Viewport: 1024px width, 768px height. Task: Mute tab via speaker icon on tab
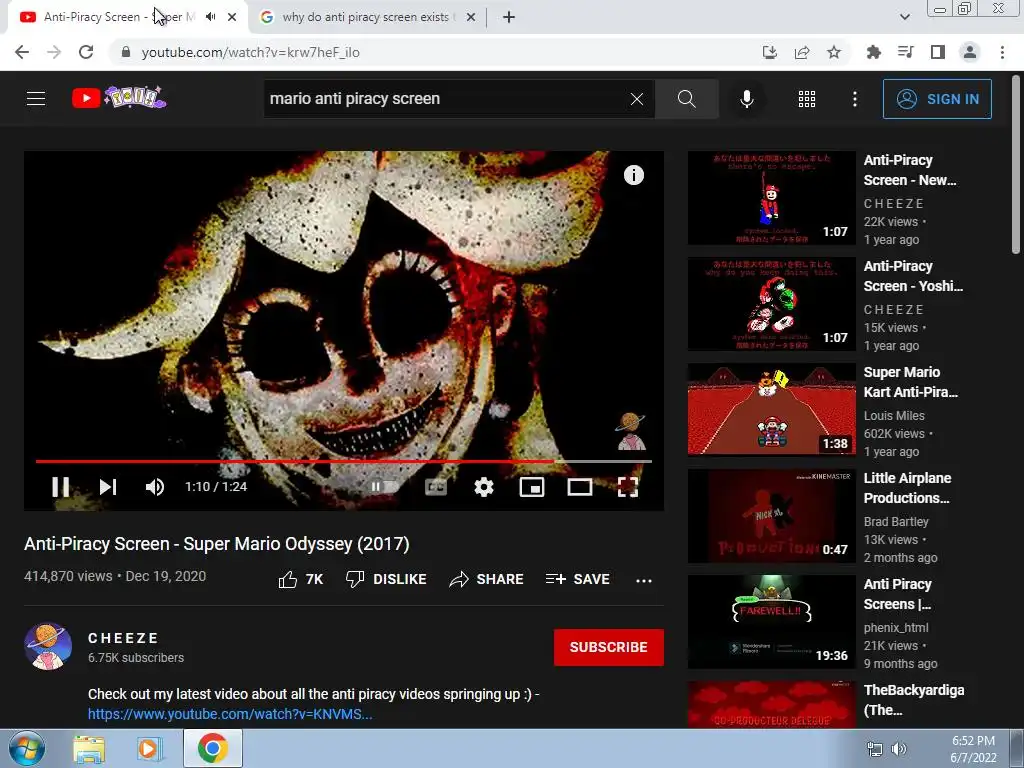[x=210, y=17]
